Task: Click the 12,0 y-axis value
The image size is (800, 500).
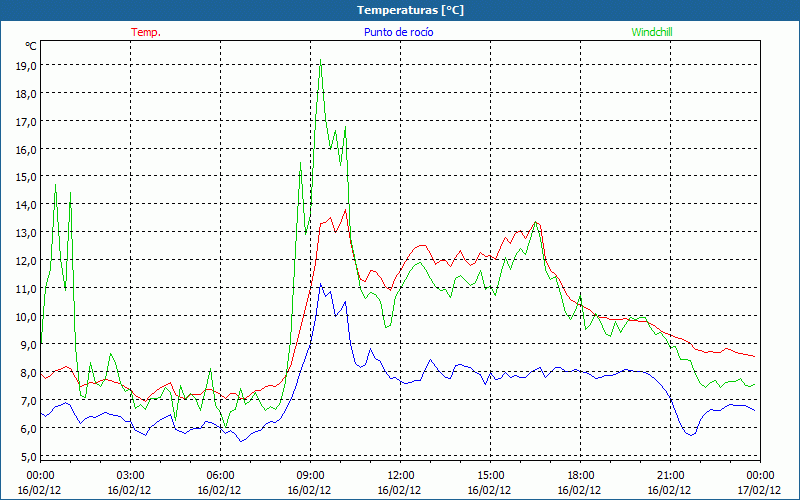Action: [27, 261]
